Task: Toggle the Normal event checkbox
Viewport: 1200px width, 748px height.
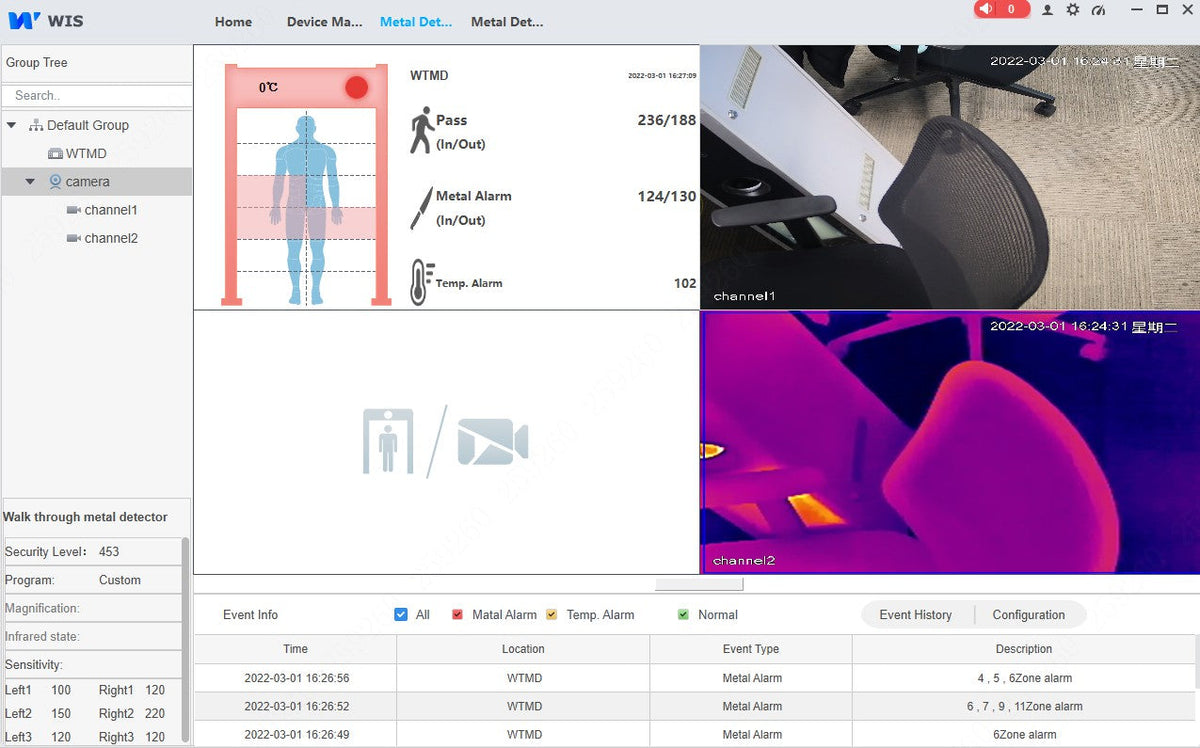Action: pos(683,615)
